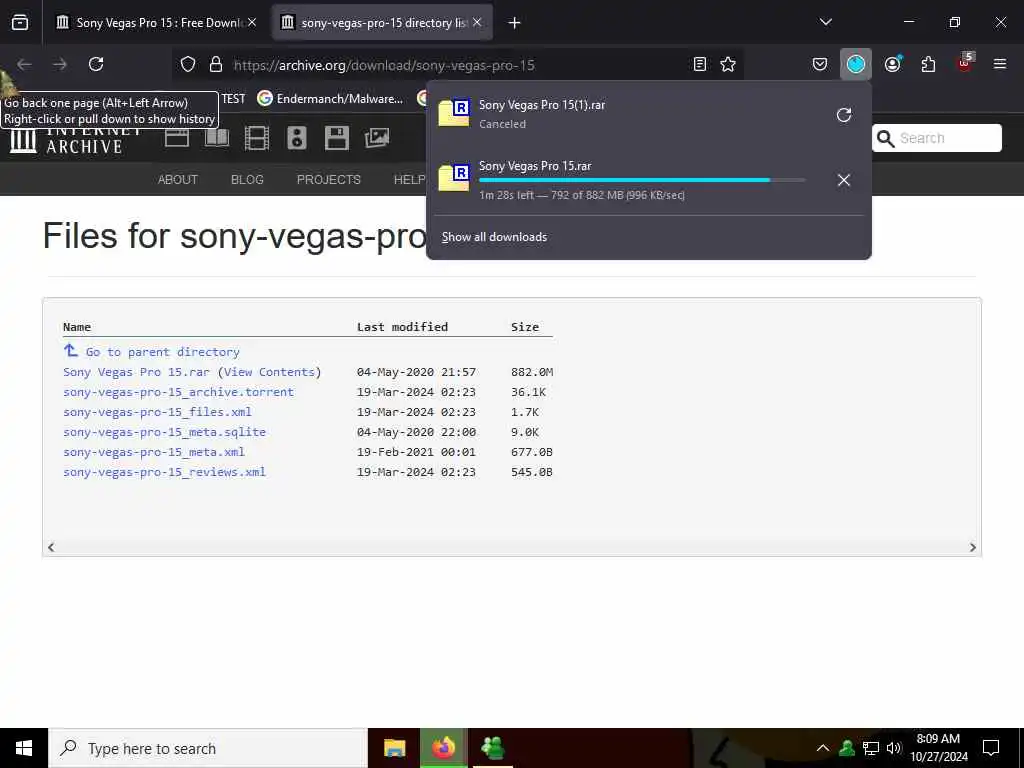Click the Sony Vegas Pro 15.rar download progress bar
This screenshot has height=768, width=1024.
(x=641, y=180)
